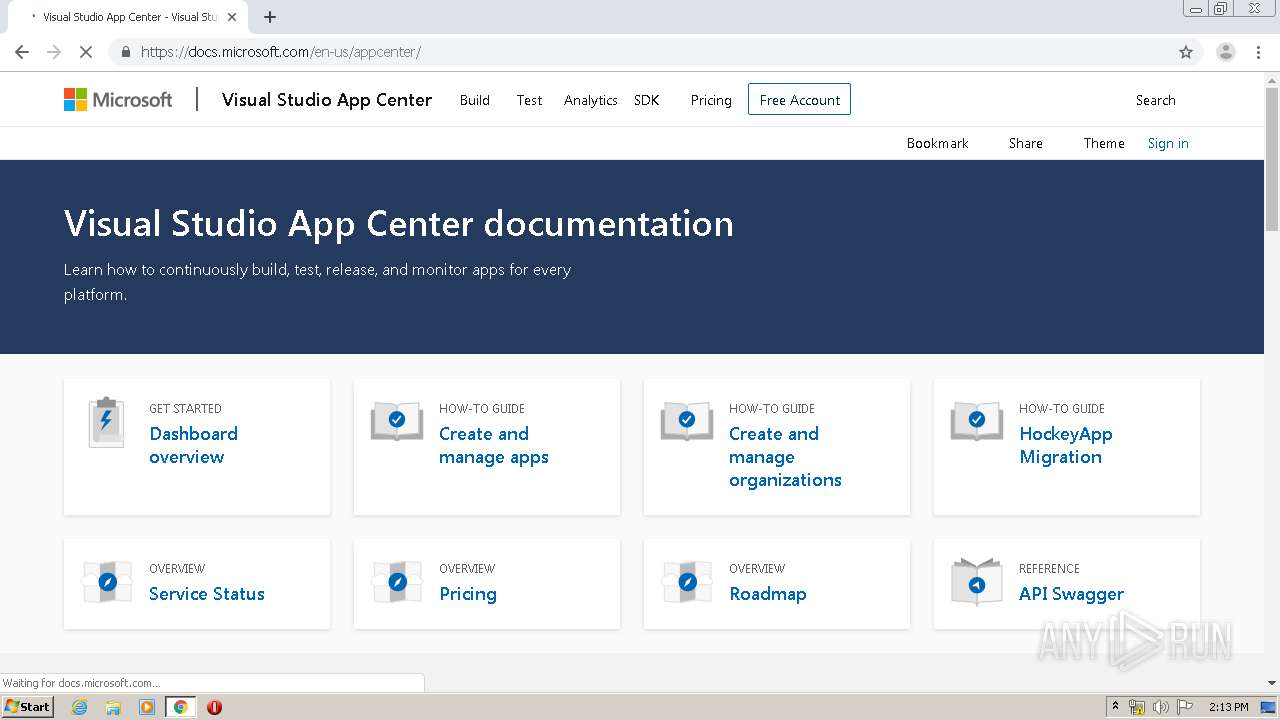
Task: Open the Analytics menu item
Action: pos(590,100)
